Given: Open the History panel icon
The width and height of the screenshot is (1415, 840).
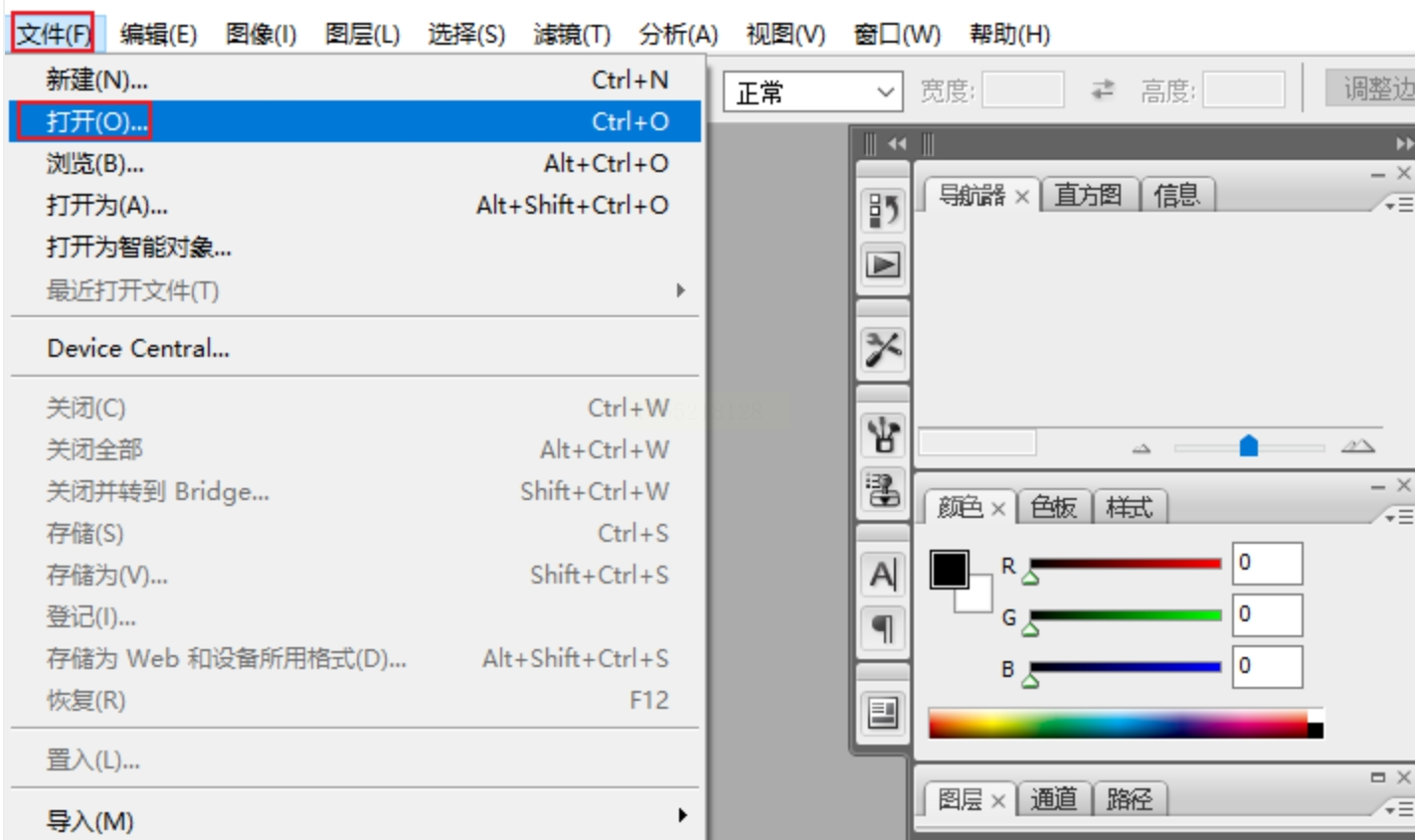Looking at the screenshot, I should click(x=883, y=211).
